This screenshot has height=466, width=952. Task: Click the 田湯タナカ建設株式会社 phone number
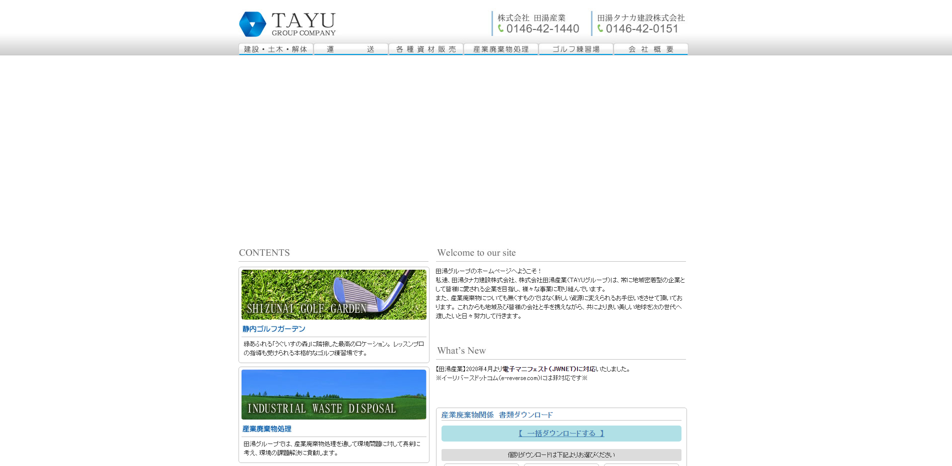pyautogui.click(x=642, y=29)
